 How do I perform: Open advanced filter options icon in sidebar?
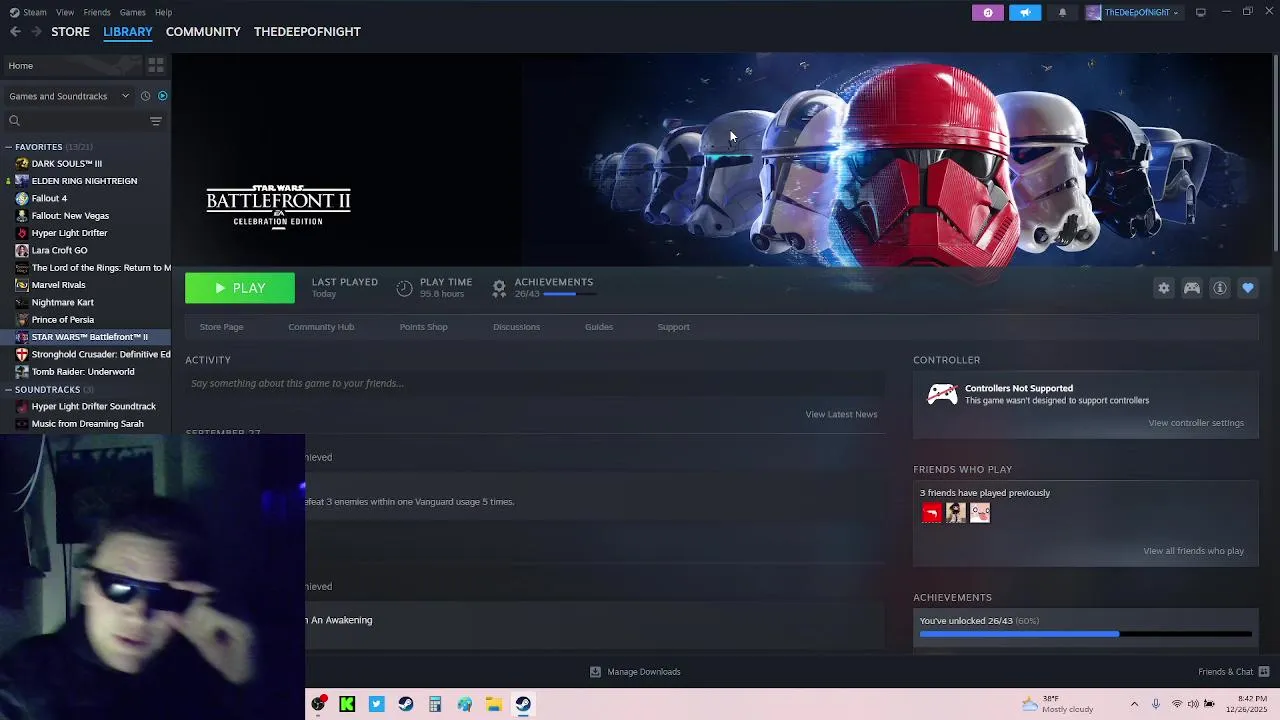pos(155,121)
